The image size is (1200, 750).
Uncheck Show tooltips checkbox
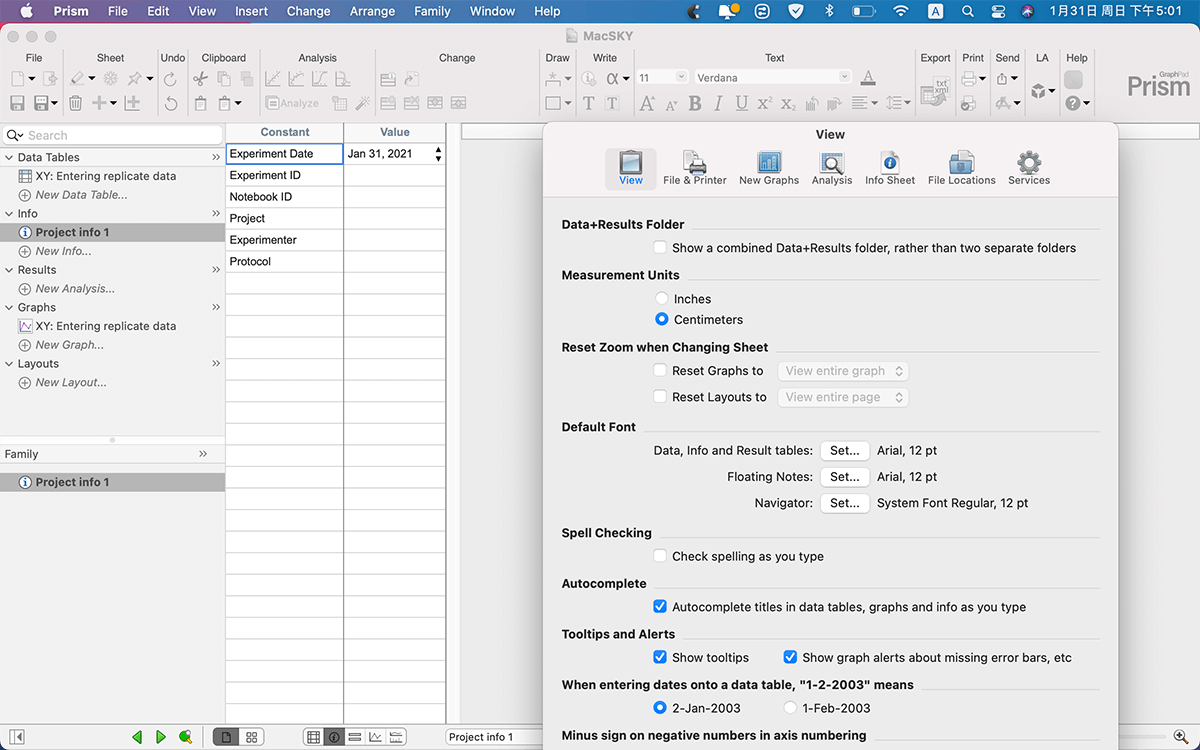pos(660,657)
